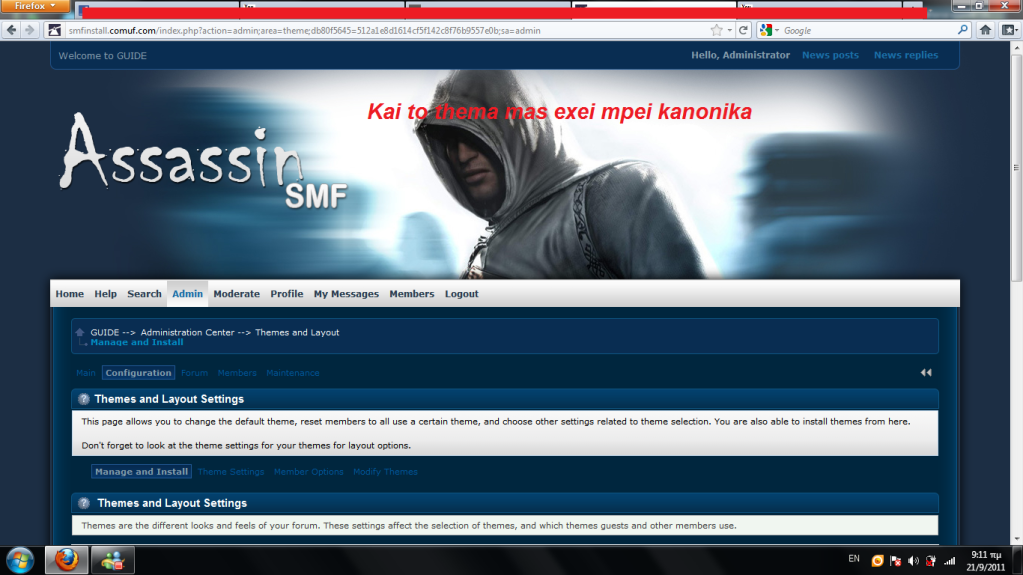
Task: Bookmark this page with the star icon
Action: click(716, 30)
